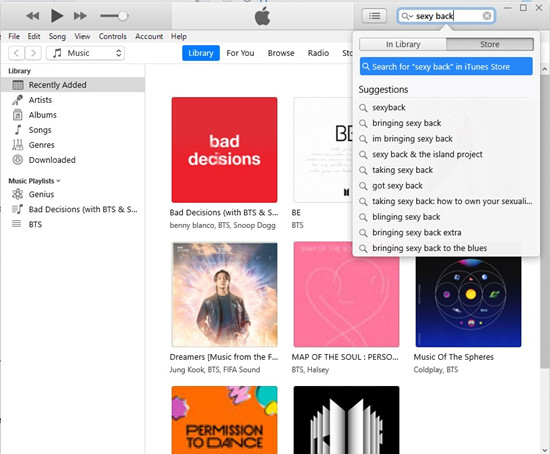Click artist text Jung Kook, BTS, FIFA Sound
Image resolution: width=550 pixels, height=454 pixels.
pos(215,370)
